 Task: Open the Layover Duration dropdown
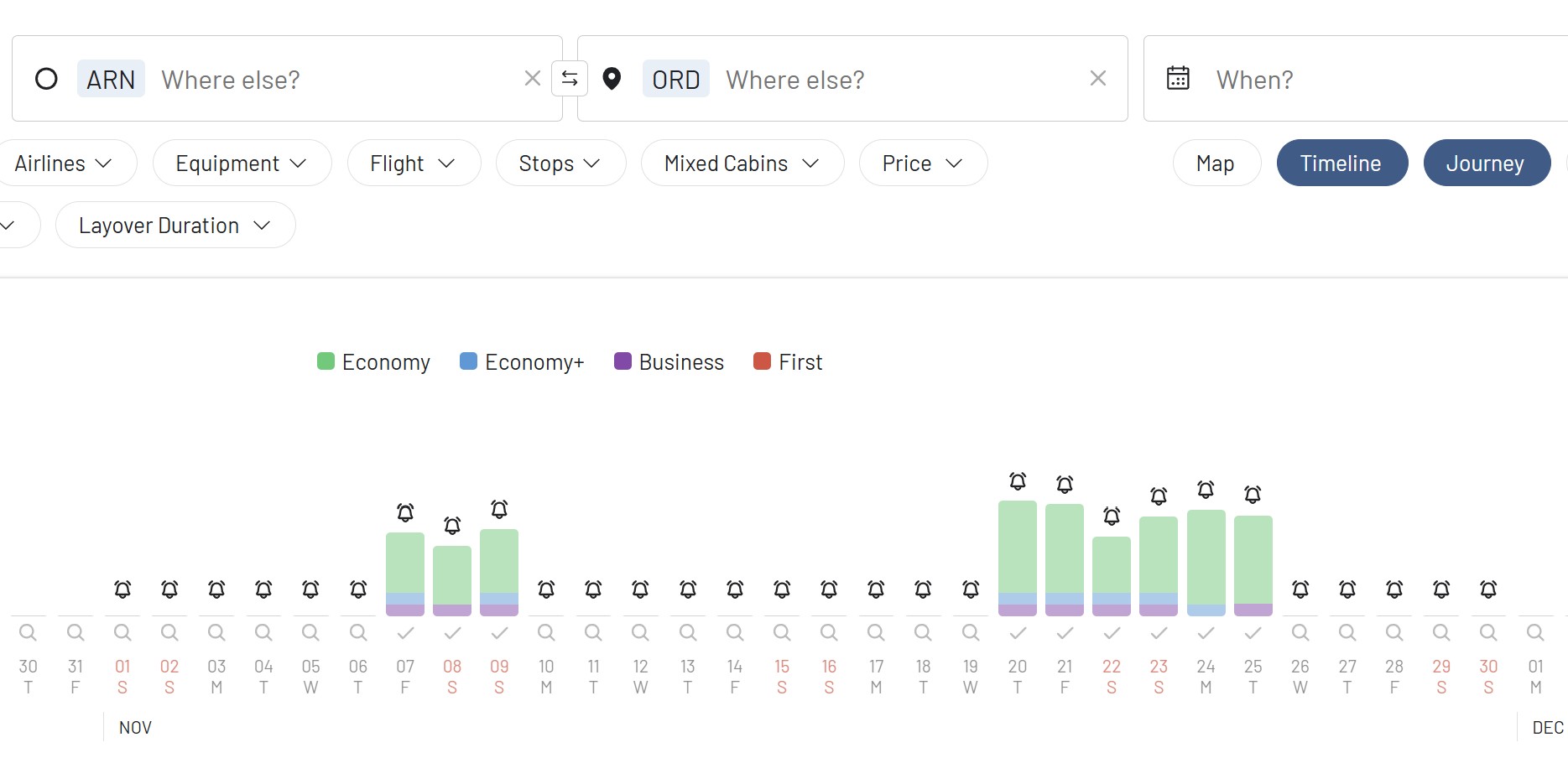click(175, 226)
